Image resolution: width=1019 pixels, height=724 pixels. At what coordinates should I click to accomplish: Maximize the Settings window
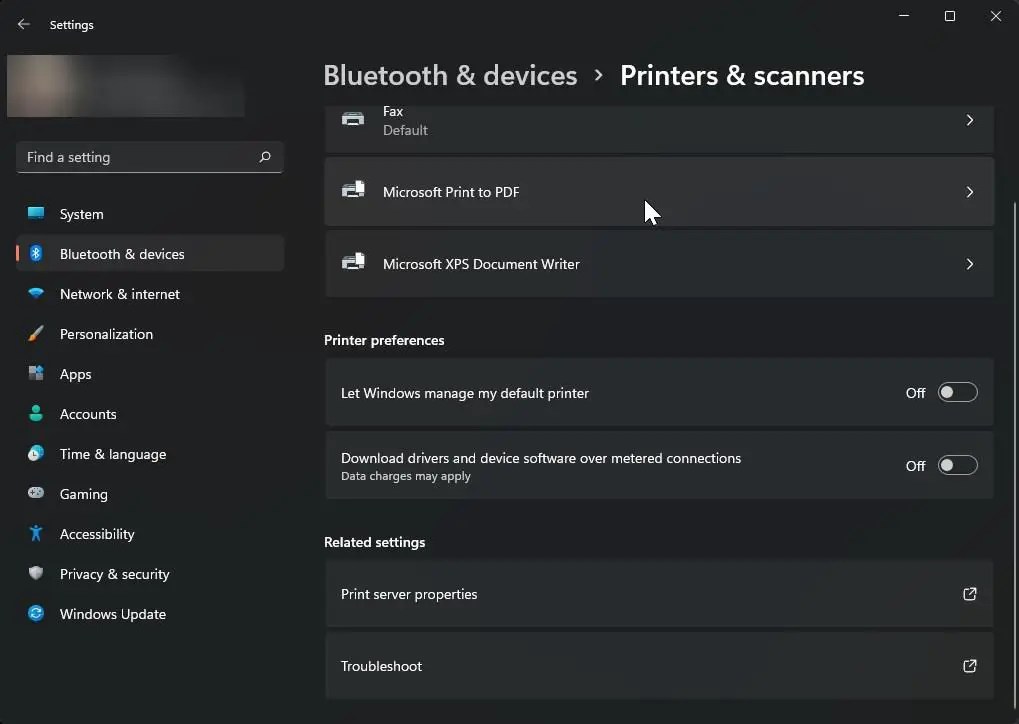point(949,16)
